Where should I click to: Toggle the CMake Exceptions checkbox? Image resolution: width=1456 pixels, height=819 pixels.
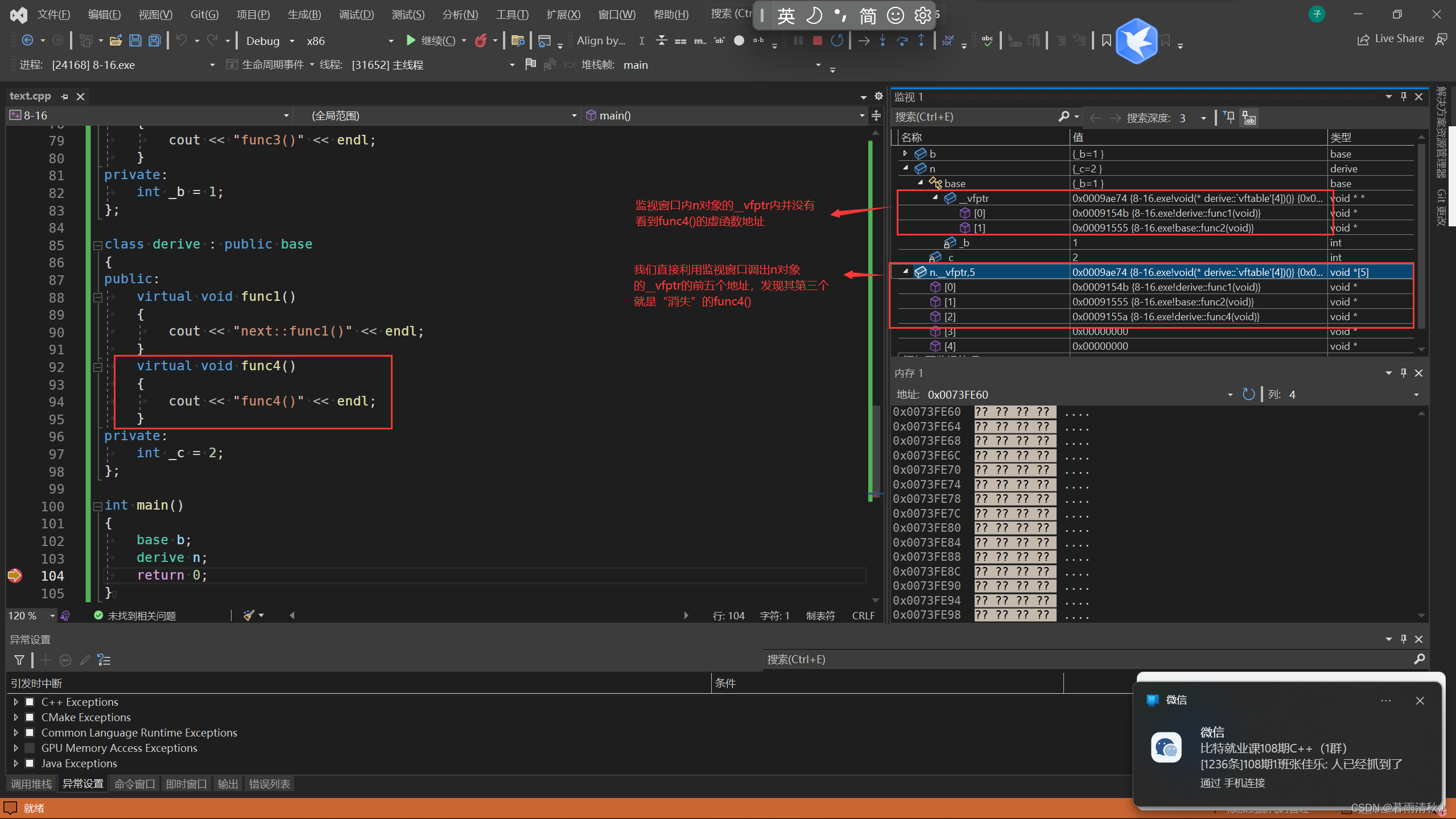pyautogui.click(x=30, y=717)
